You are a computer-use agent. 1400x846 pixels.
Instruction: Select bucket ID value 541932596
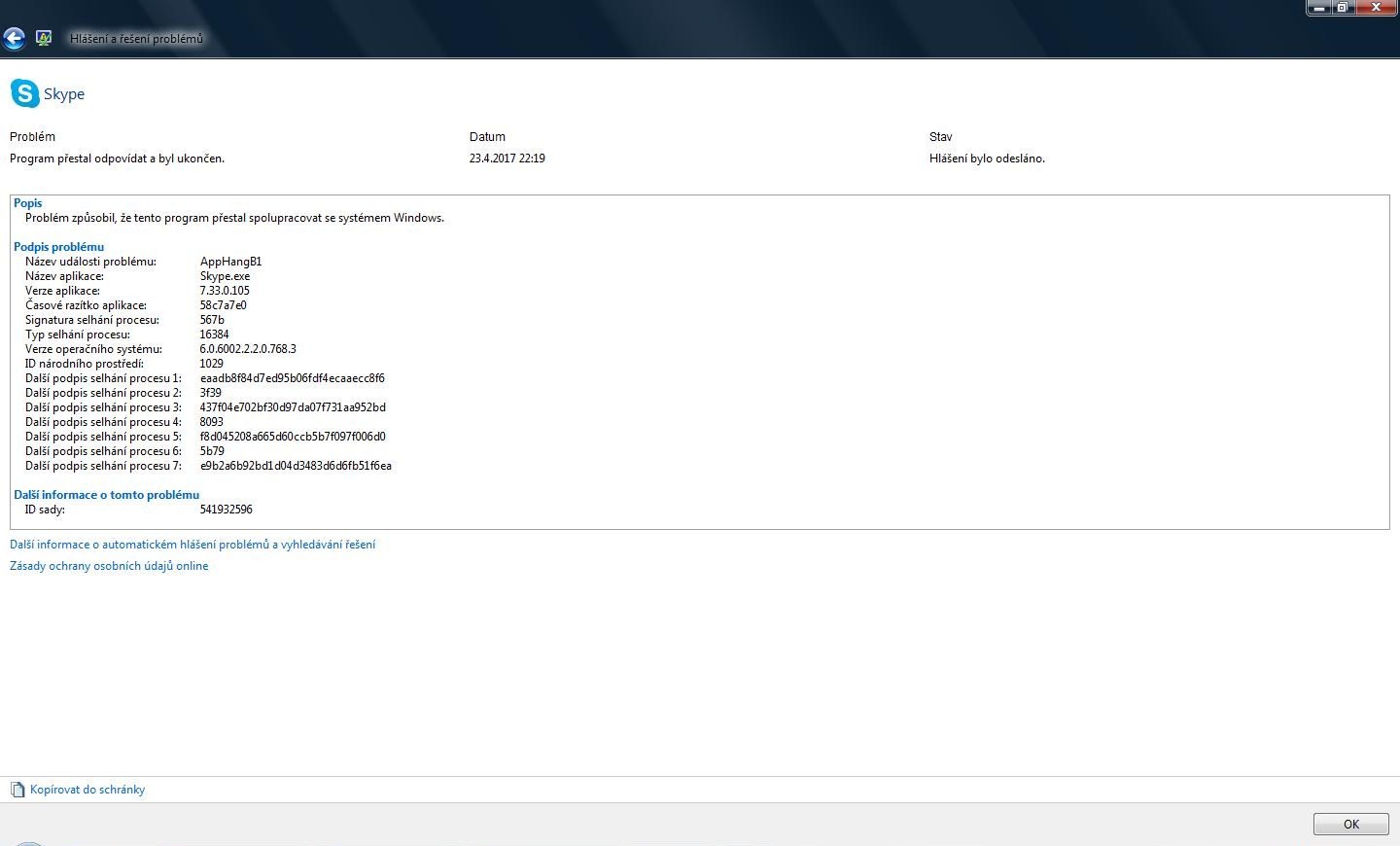(227, 510)
